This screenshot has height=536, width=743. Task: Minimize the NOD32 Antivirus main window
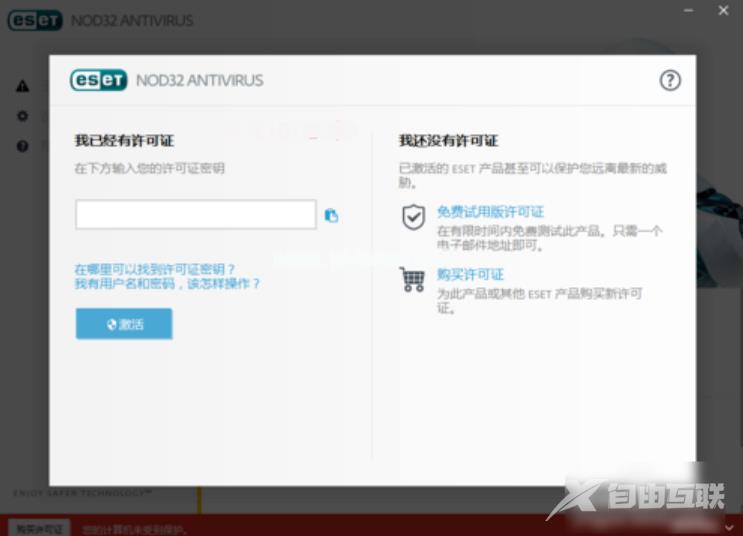[689, 10]
